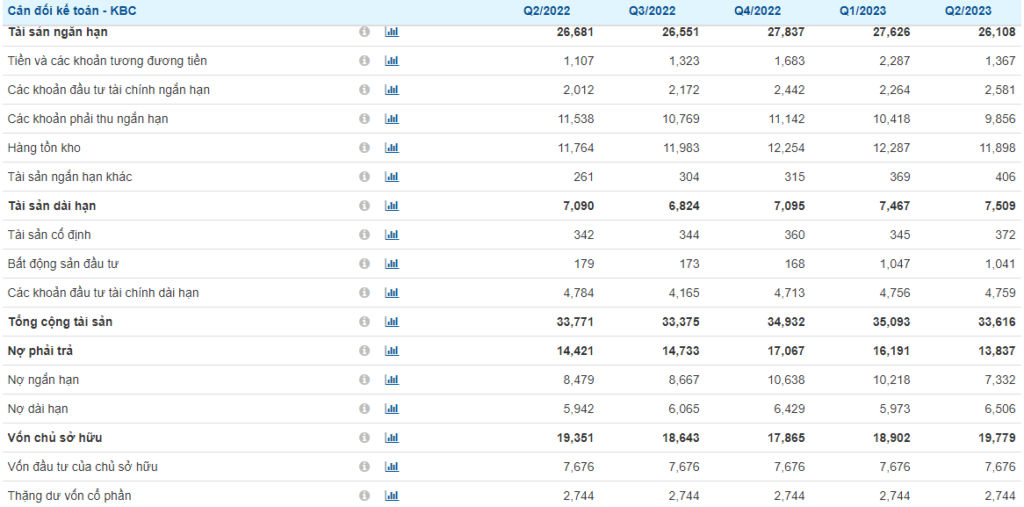Click info icon for Tiền và các khoản tương đương tiền

pos(364,61)
